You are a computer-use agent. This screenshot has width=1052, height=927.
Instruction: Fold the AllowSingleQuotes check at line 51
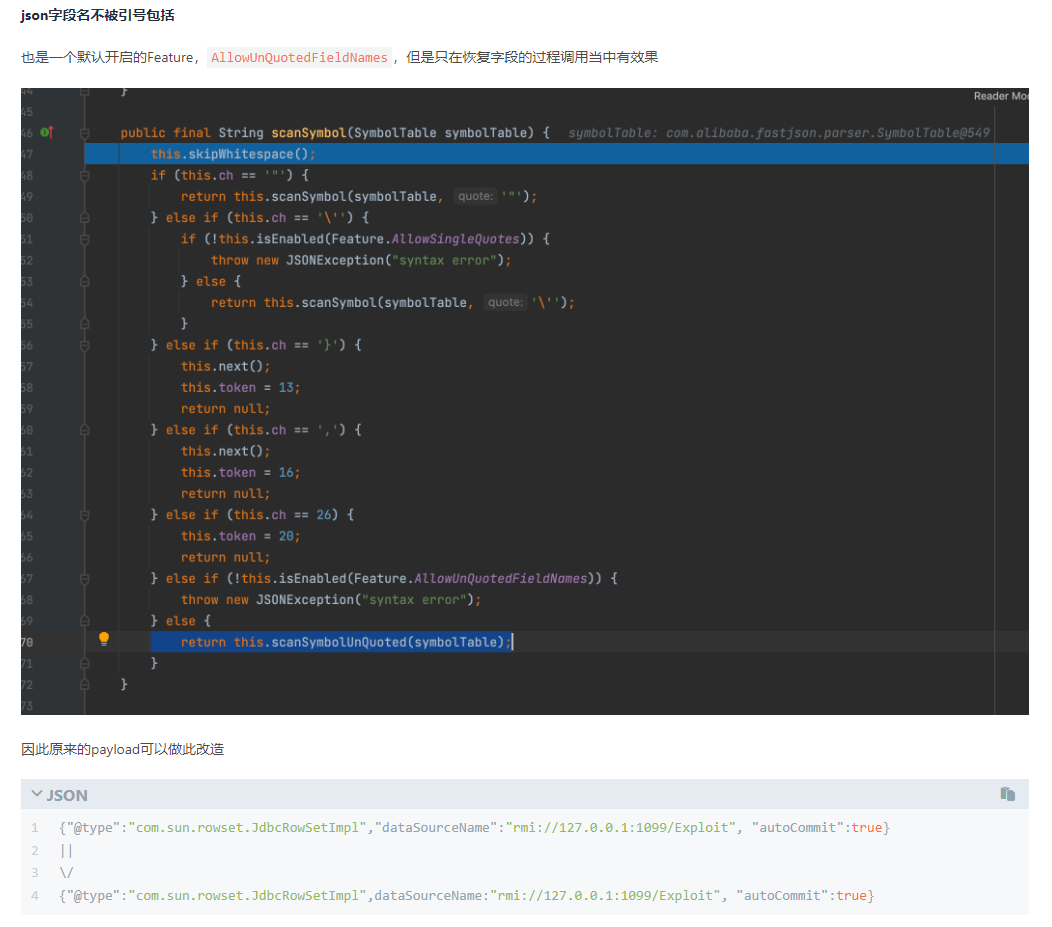85,239
